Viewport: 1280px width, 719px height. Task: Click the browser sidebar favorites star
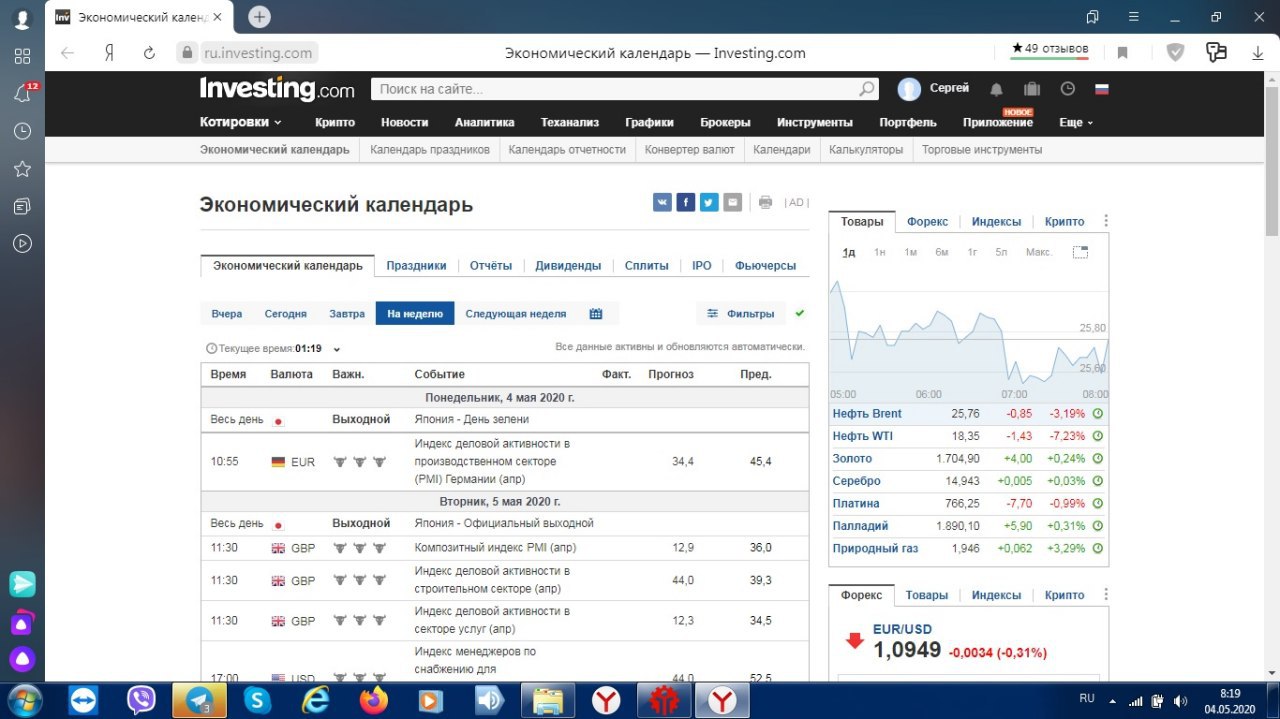click(22, 168)
